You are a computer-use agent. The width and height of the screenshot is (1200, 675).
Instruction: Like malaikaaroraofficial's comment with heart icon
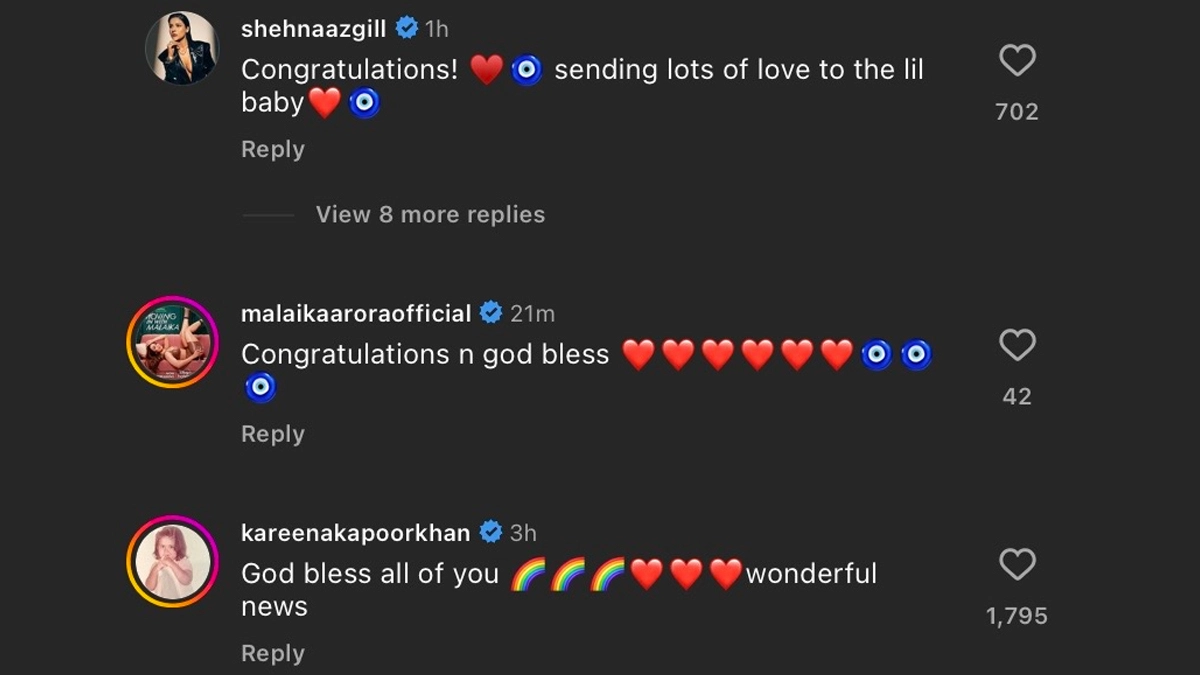pos(1017,346)
